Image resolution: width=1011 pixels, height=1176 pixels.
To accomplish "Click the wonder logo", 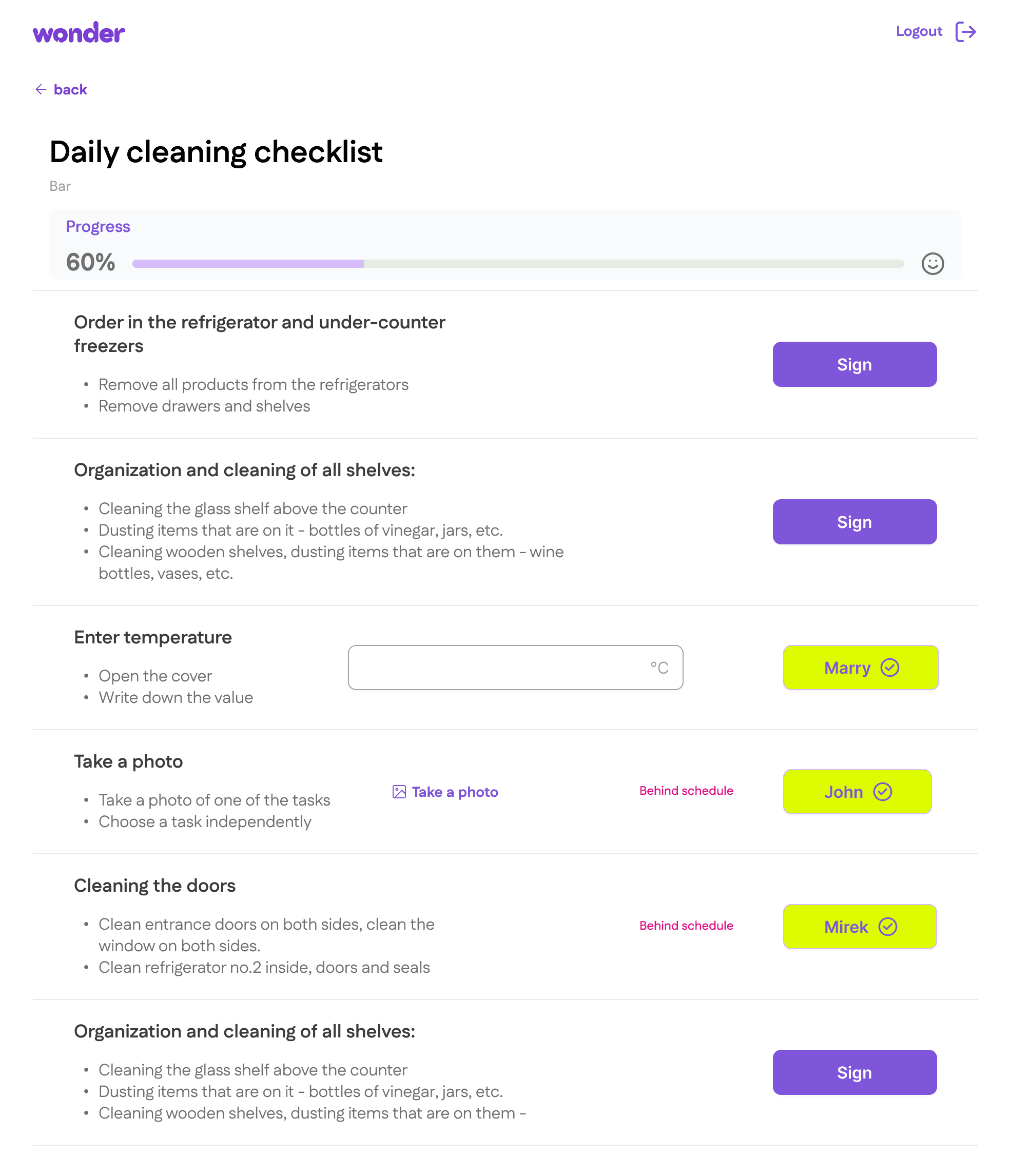I will [79, 33].
